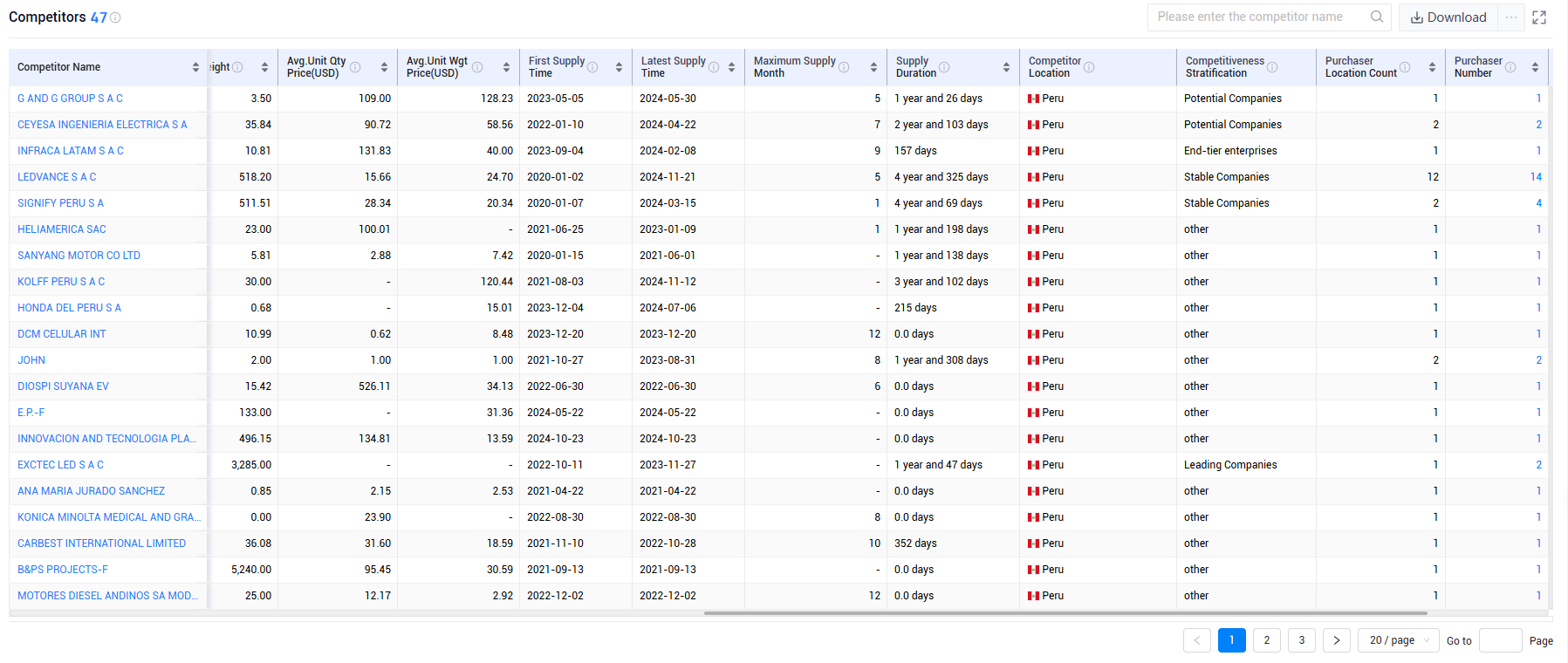Open the JOHN competitor link
Viewport: 1568px width, 663px height.
click(31, 360)
